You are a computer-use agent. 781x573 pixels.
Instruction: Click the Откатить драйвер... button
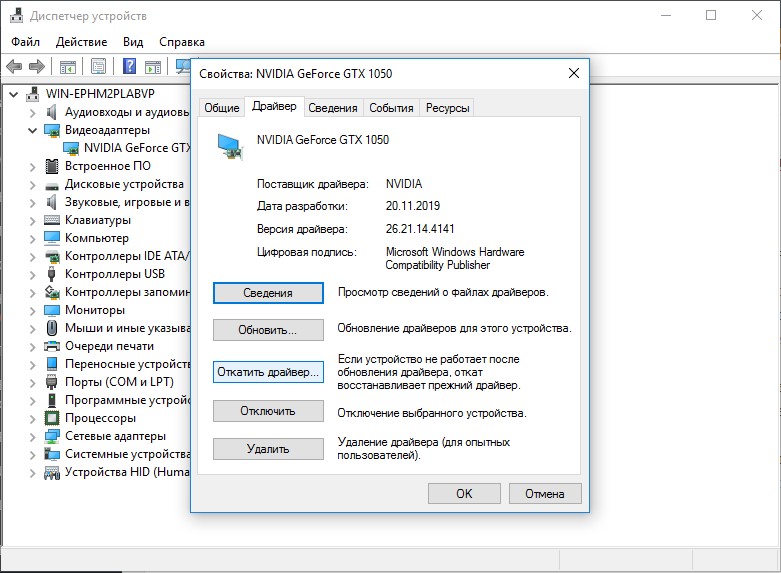(268, 372)
